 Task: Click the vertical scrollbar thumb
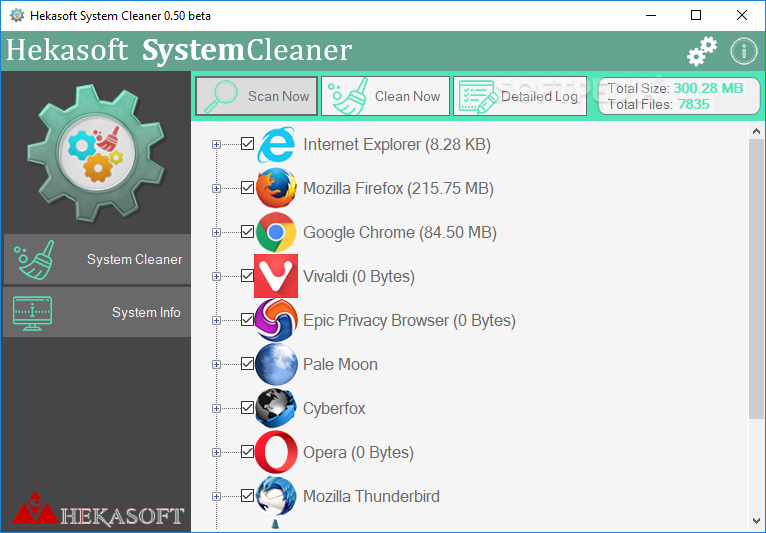[x=756, y=278]
